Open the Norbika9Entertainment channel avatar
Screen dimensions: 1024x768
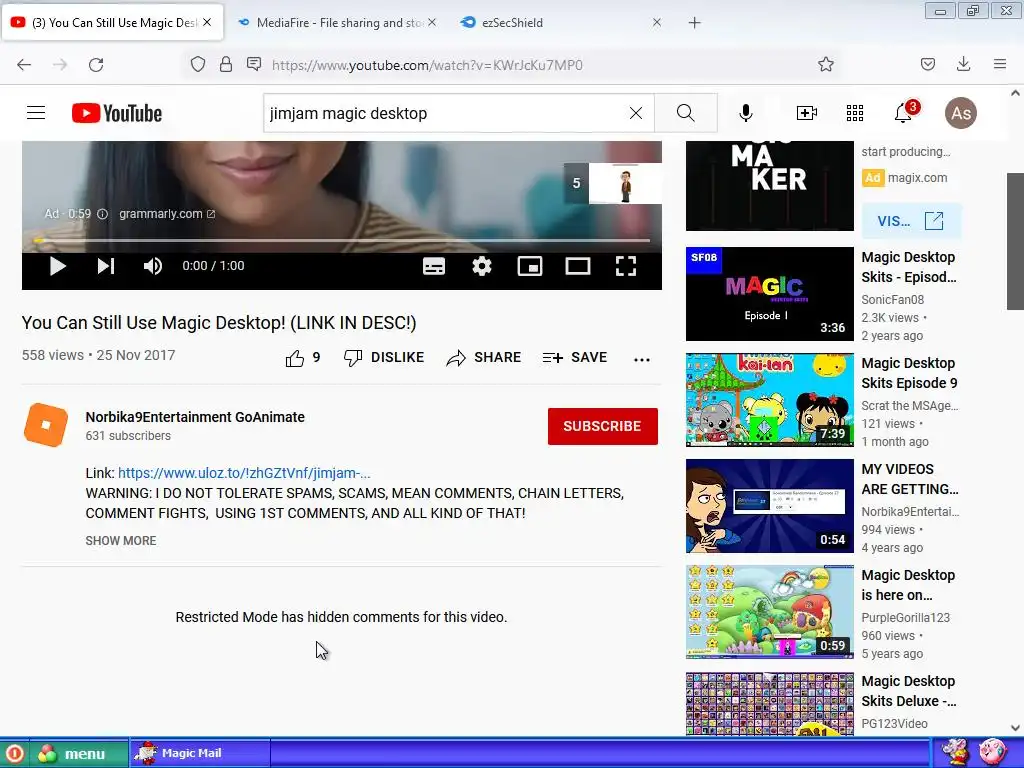click(46, 425)
